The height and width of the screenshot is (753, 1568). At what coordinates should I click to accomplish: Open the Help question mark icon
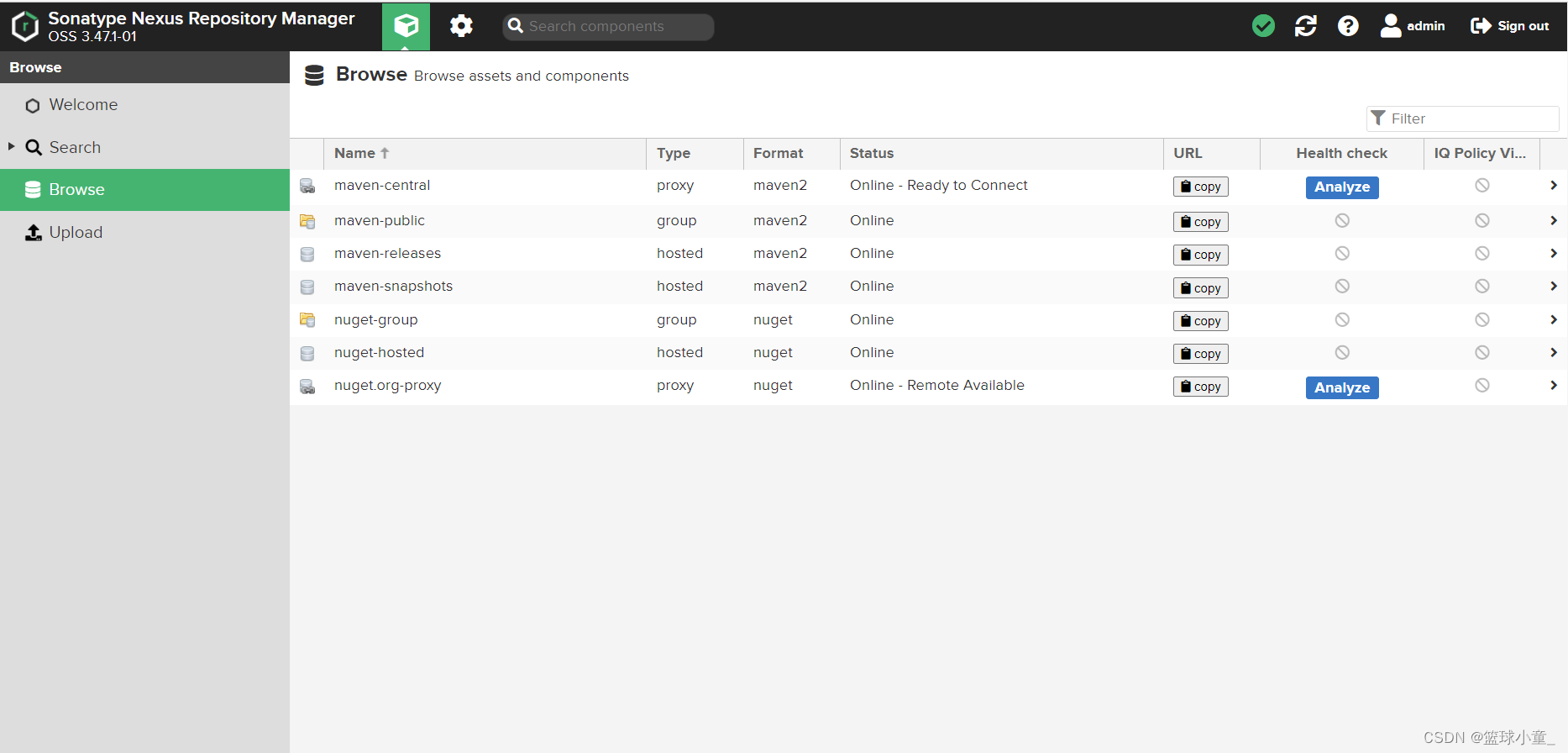(x=1348, y=26)
